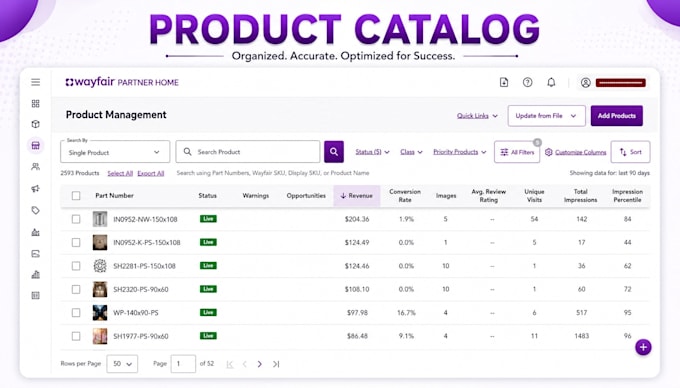Open the last list icon in sidebar
The height and width of the screenshot is (388, 680).
pyautogui.click(x=36, y=296)
